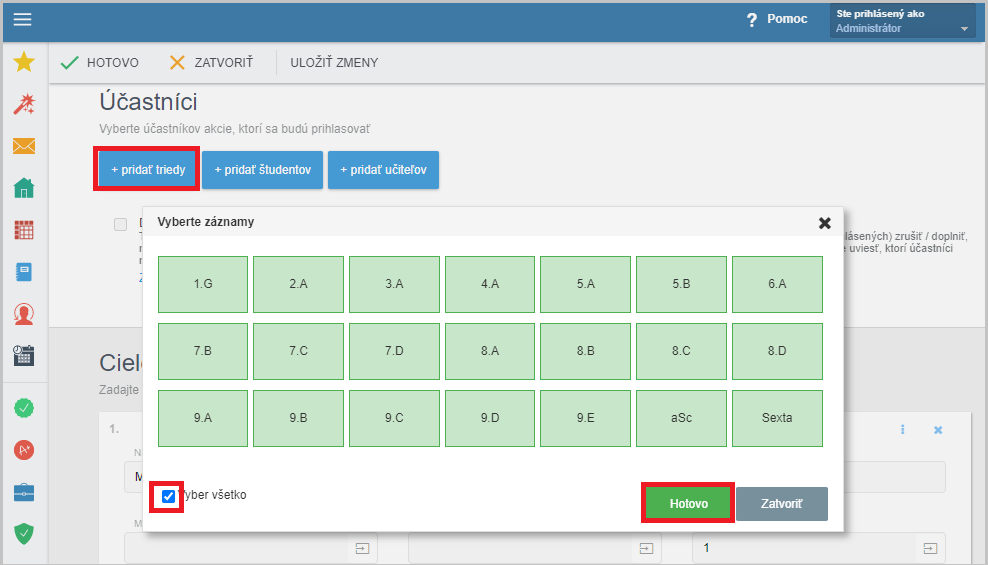Close the 'Vyberte záznamy' dialog with X
This screenshot has width=988, height=565.
coord(825,223)
